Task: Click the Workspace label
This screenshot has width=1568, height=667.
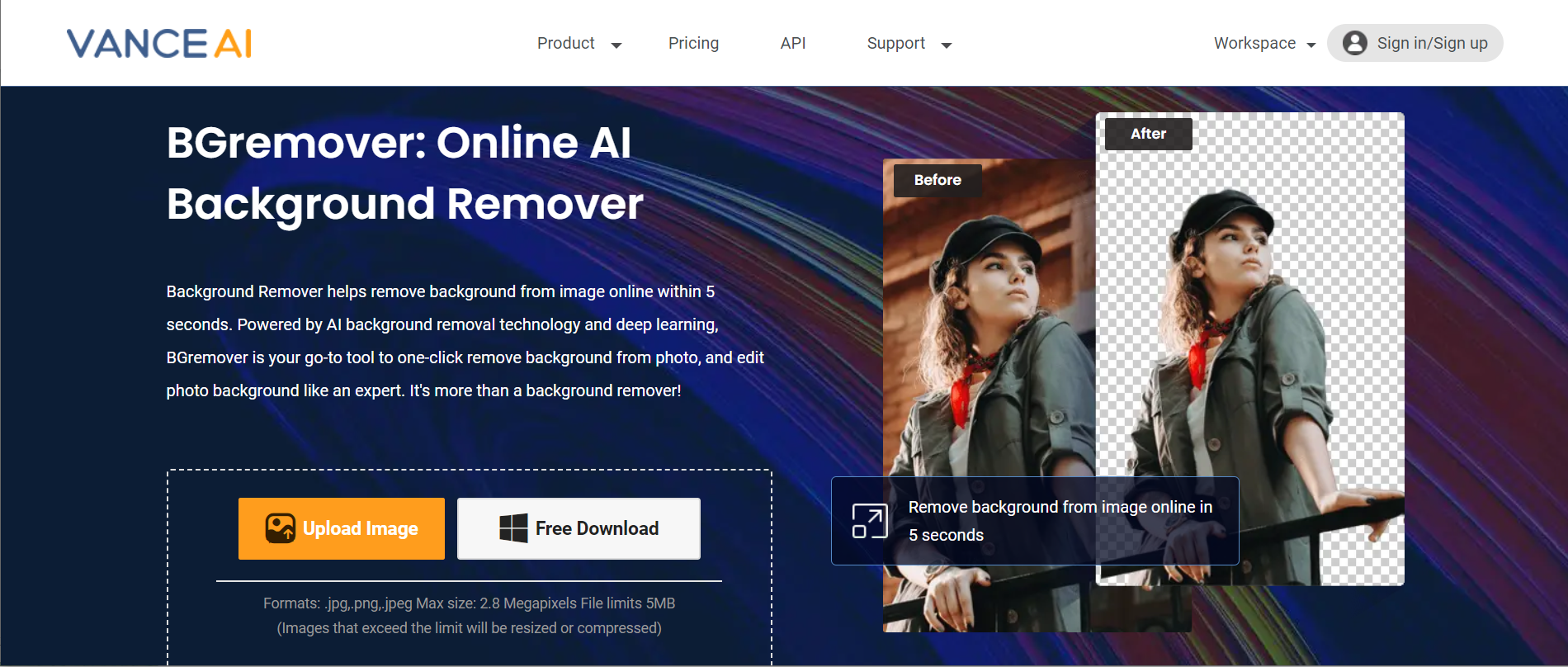Action: (1254, 43)
